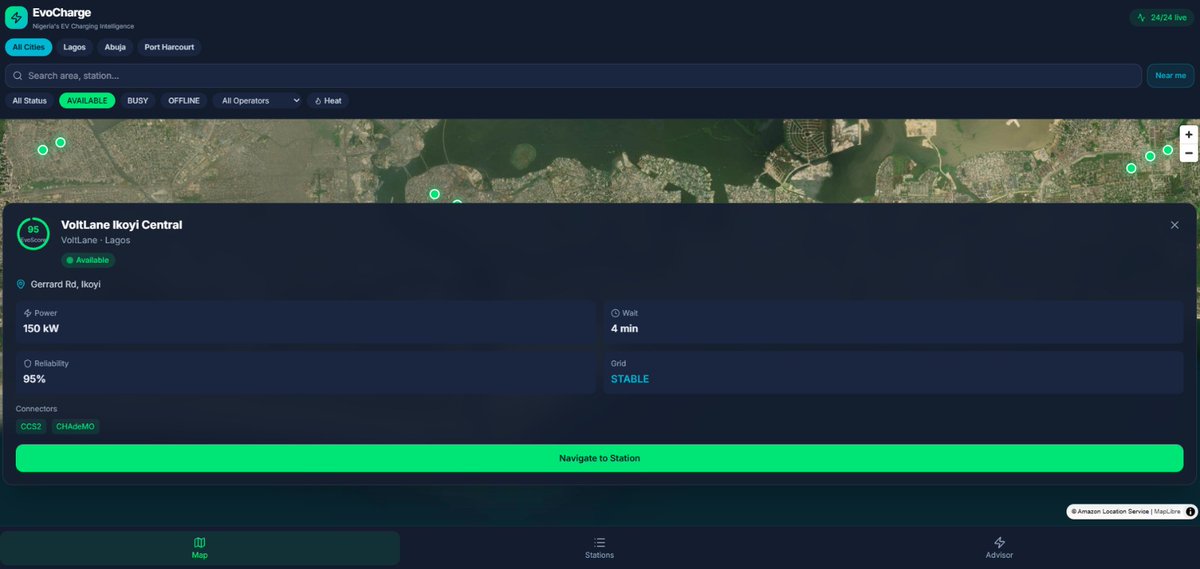This screenshot has height=569, width=1200.
Task: Select the CCS2 connector tag
Action: (x=31, y=426)
